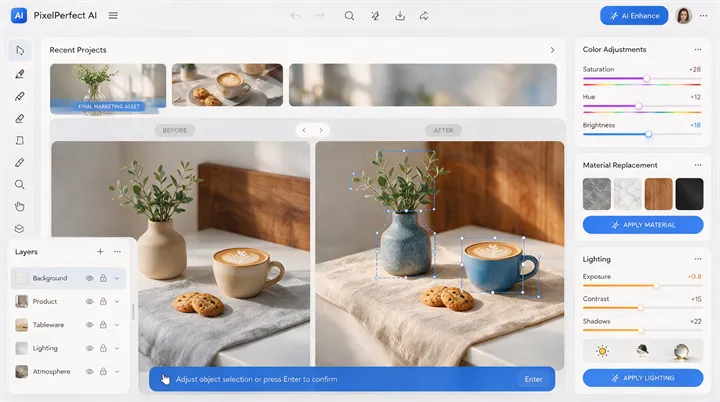Select the white marble material swatch
This screenshot has width=720, height=402.
(628, 194)
